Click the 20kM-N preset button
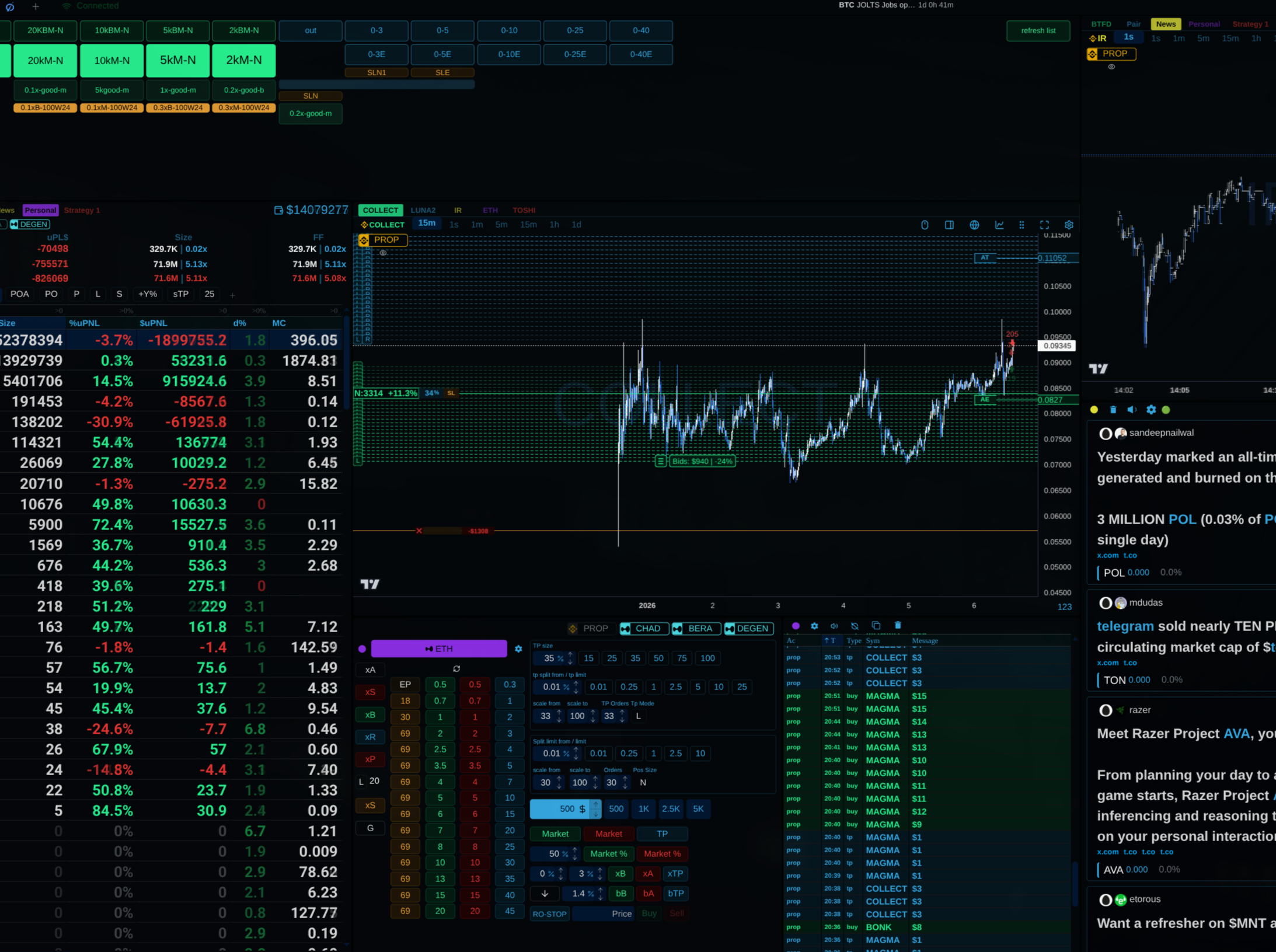Screen dimensions: 1276x952 click(46, 61)
